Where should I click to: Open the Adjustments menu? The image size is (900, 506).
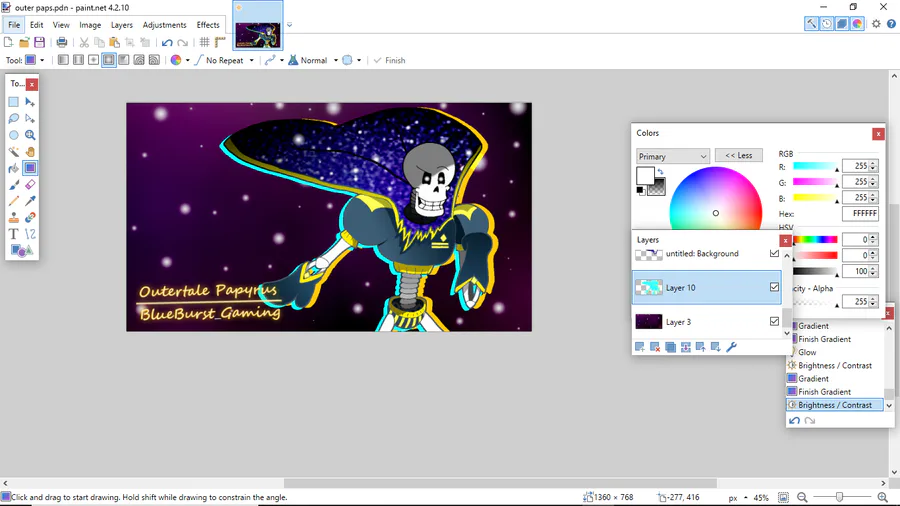[165, 25]
